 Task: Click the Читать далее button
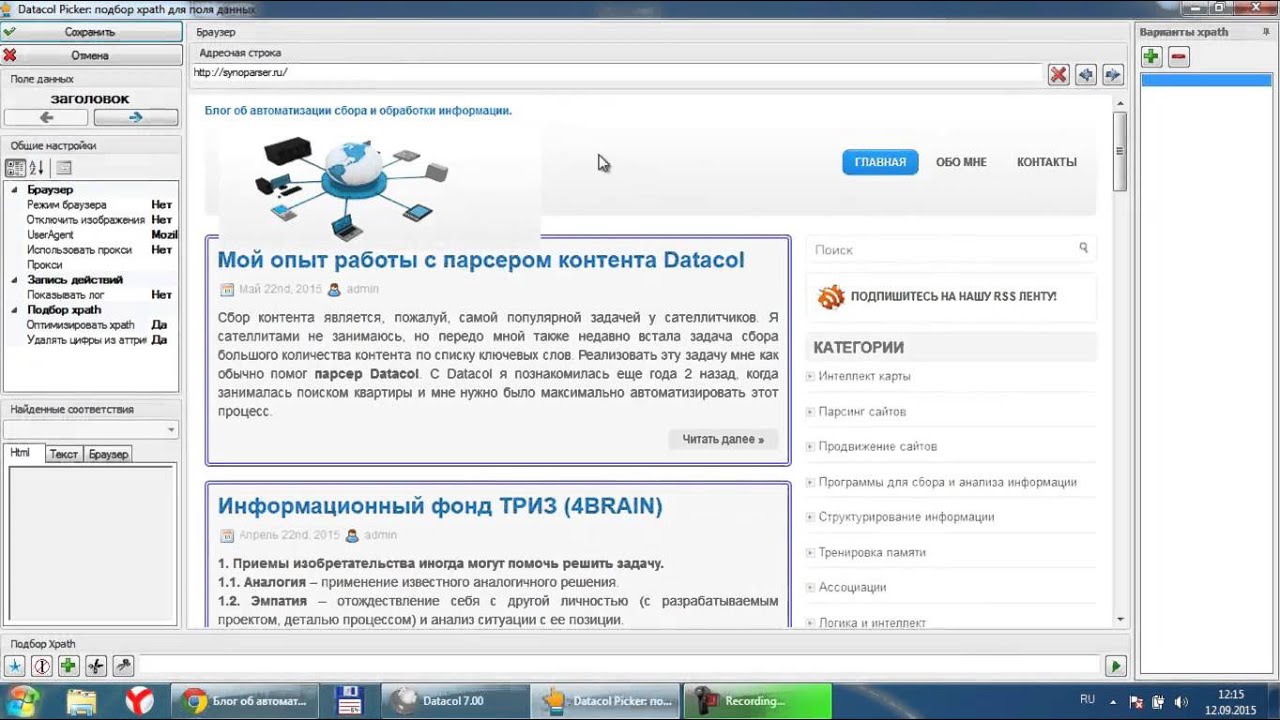coord(723,439)
